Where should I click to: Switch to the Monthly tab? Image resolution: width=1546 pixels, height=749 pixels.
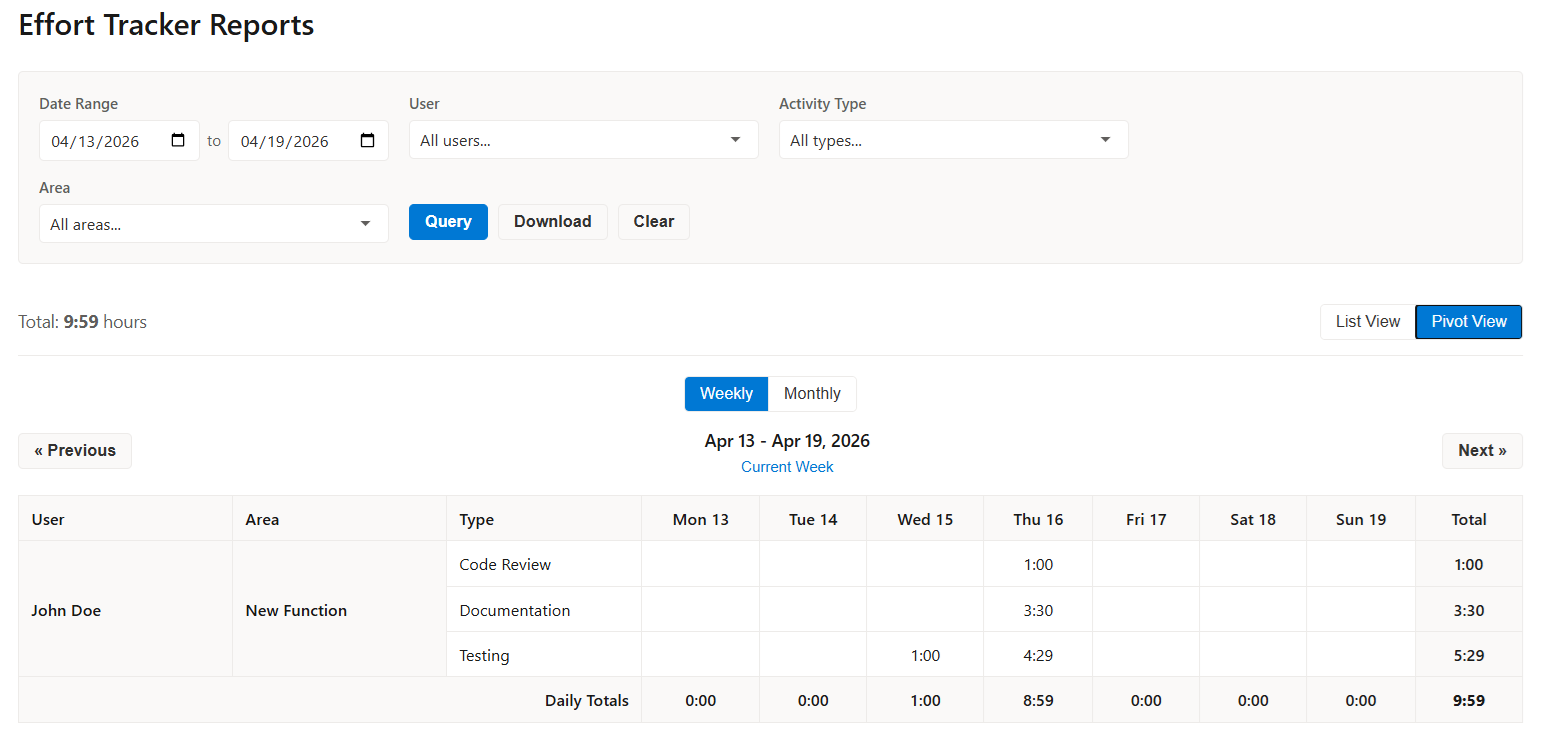[x=811, y=394]
